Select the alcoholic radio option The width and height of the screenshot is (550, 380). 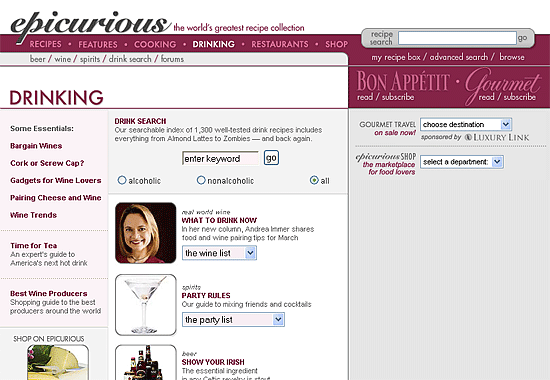(122, 180)
